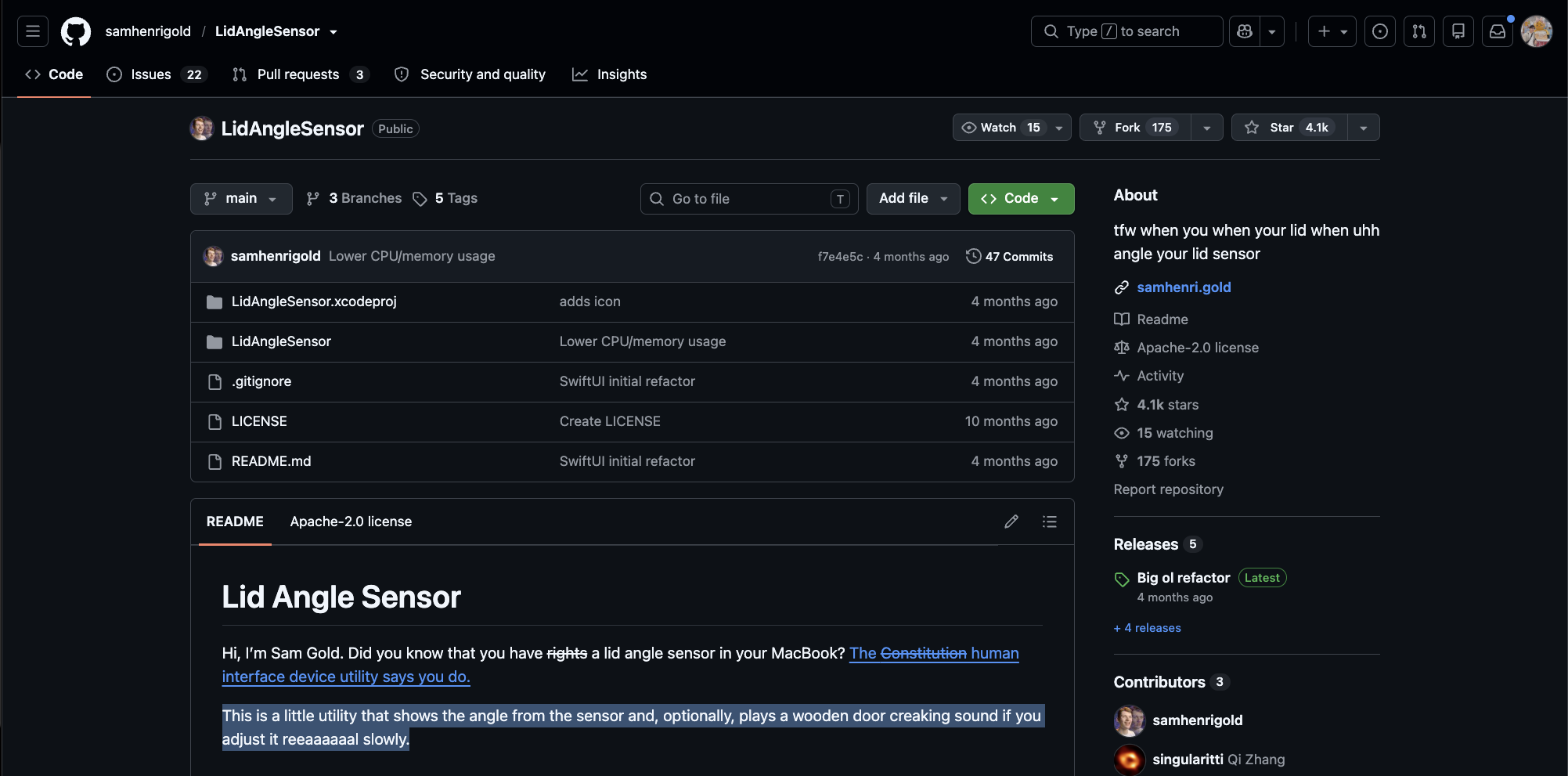Image resolution: width=1568 pixels, height=776 pixels.
Task: Star the LidAngleSensor repository
Action: point(1289,128)
